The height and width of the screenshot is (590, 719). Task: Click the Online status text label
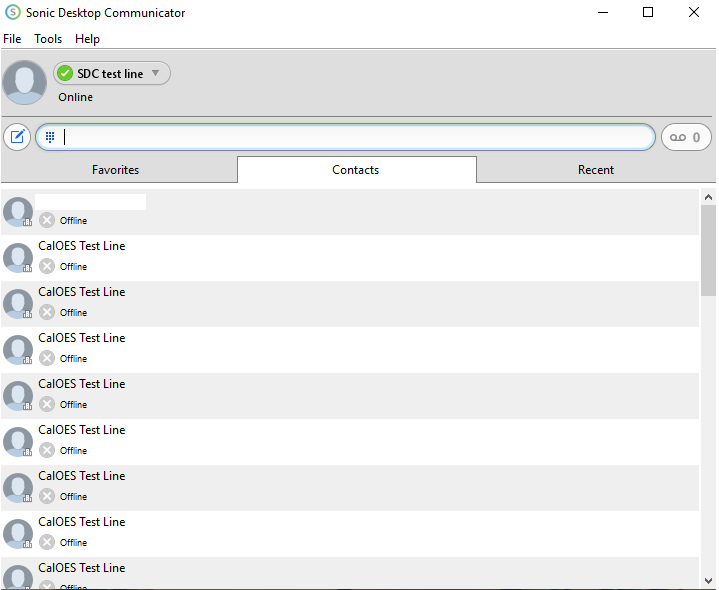point(76,97)
